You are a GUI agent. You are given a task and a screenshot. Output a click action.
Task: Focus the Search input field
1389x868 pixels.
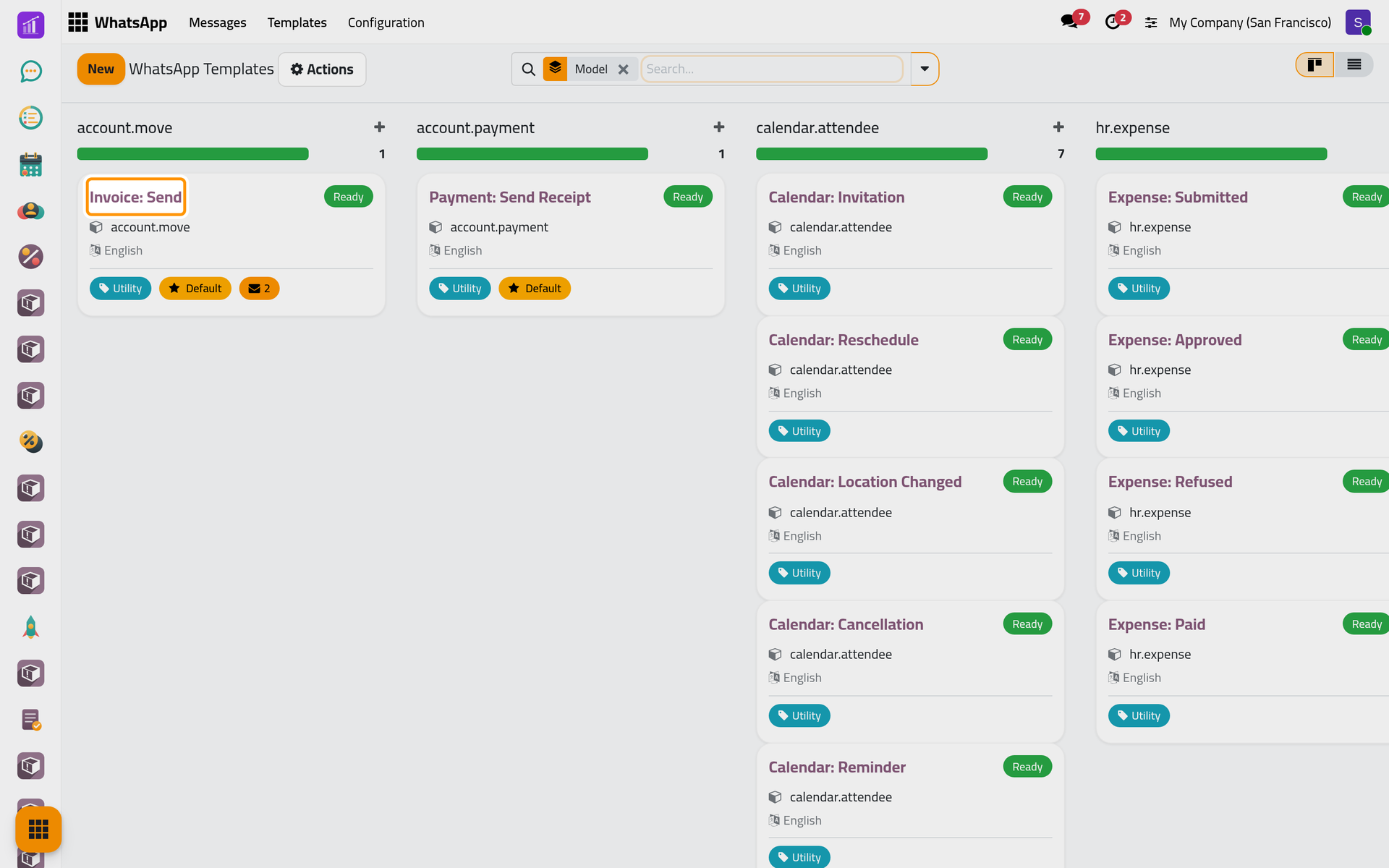point(772,69)
